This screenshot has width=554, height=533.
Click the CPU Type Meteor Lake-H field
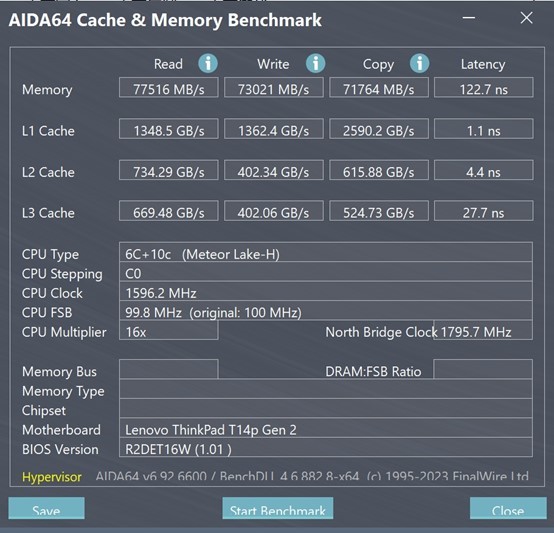point(326,252)
